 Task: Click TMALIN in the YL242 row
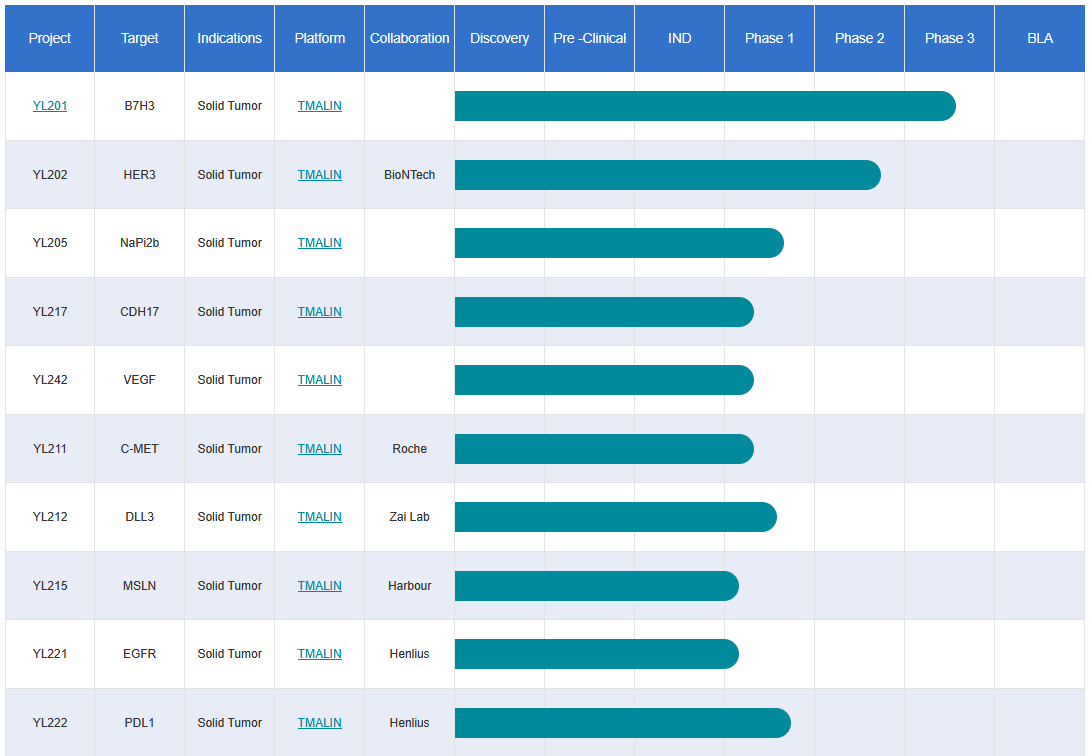tap(318, 379)
